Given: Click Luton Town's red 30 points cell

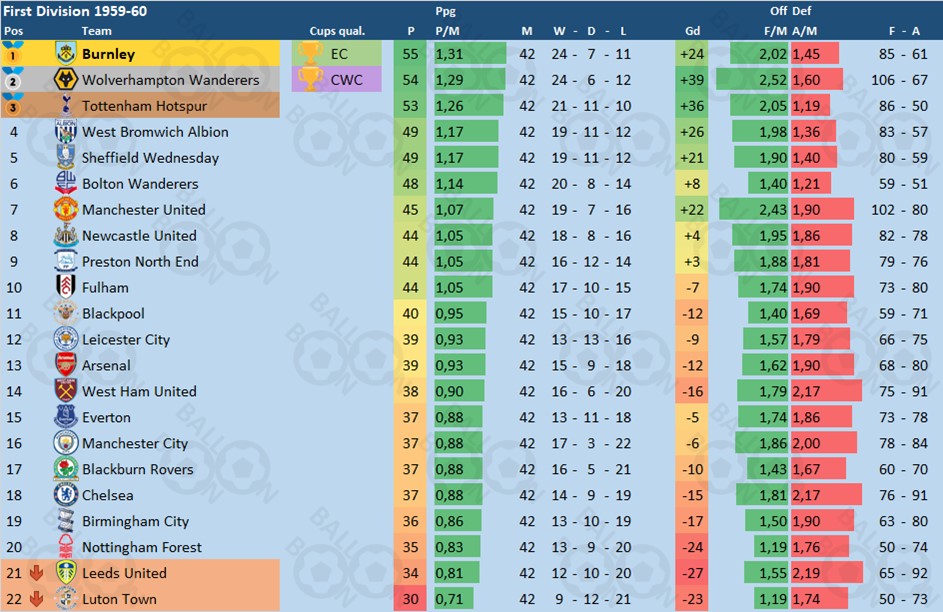Looking at the screenshot, I should click(410, 599).
